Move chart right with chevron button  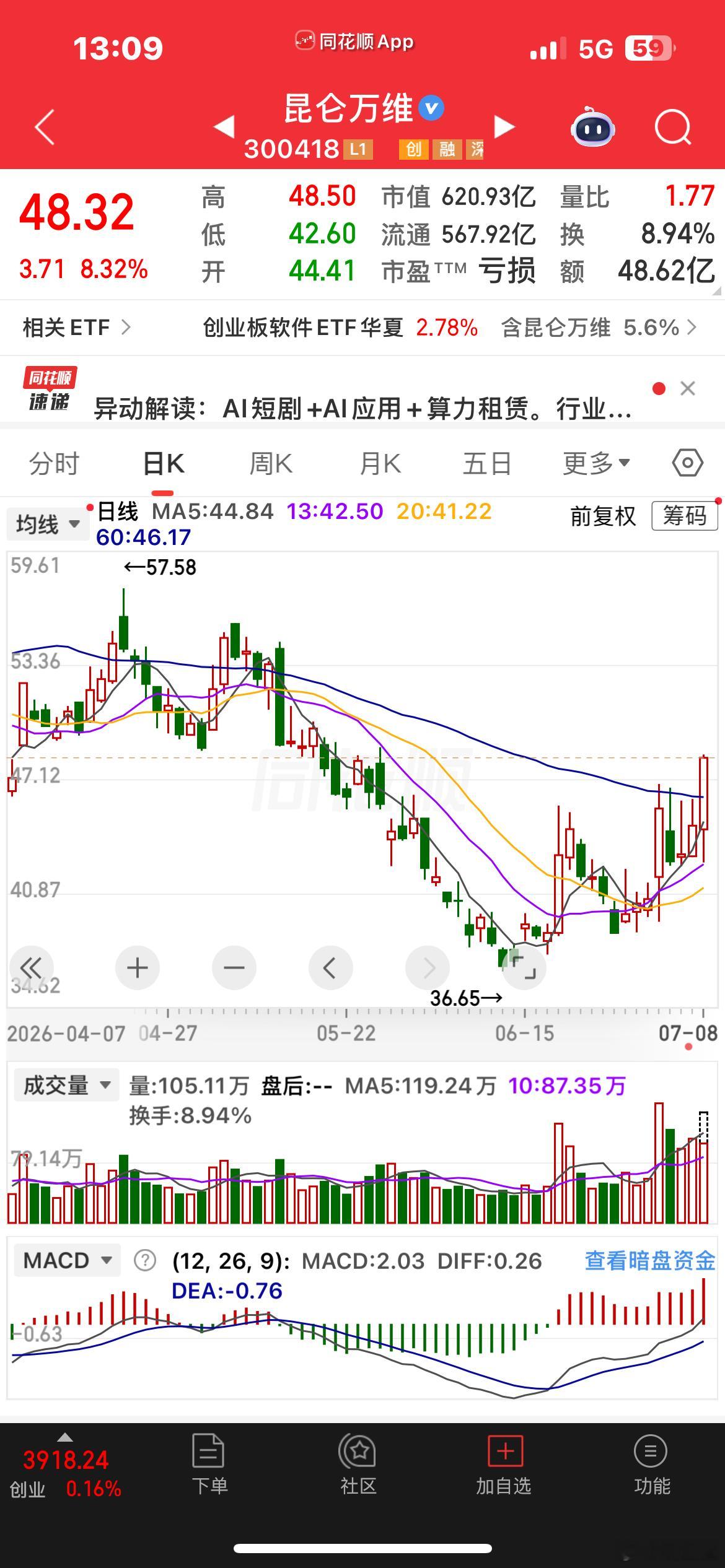(x=427, y=967)
